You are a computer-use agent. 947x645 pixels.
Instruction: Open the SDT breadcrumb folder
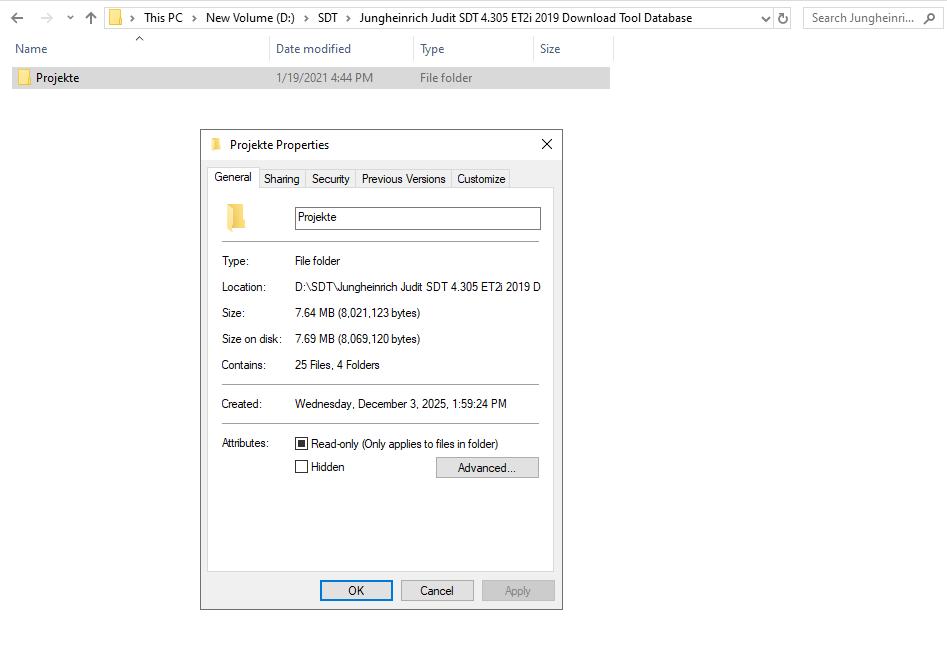[327, 18]
